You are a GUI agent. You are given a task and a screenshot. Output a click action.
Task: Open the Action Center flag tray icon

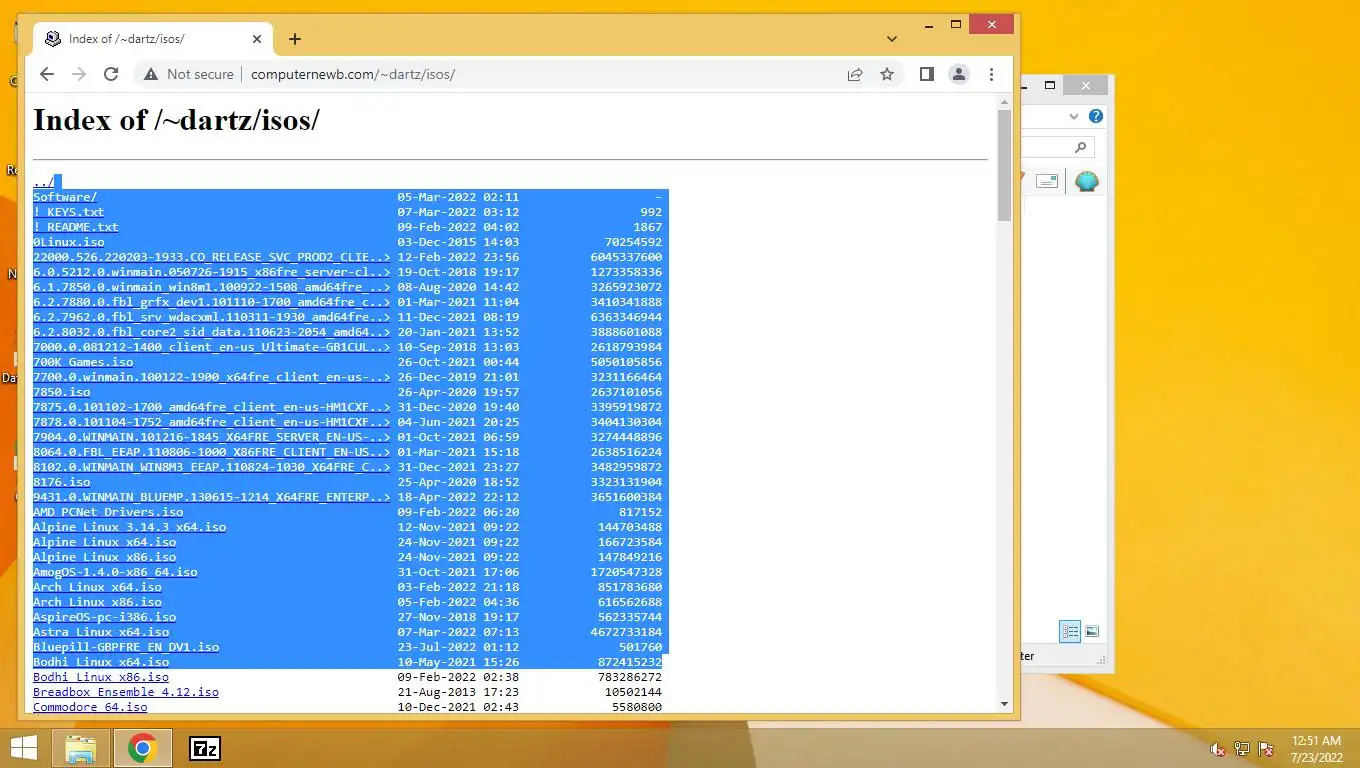1266,749
